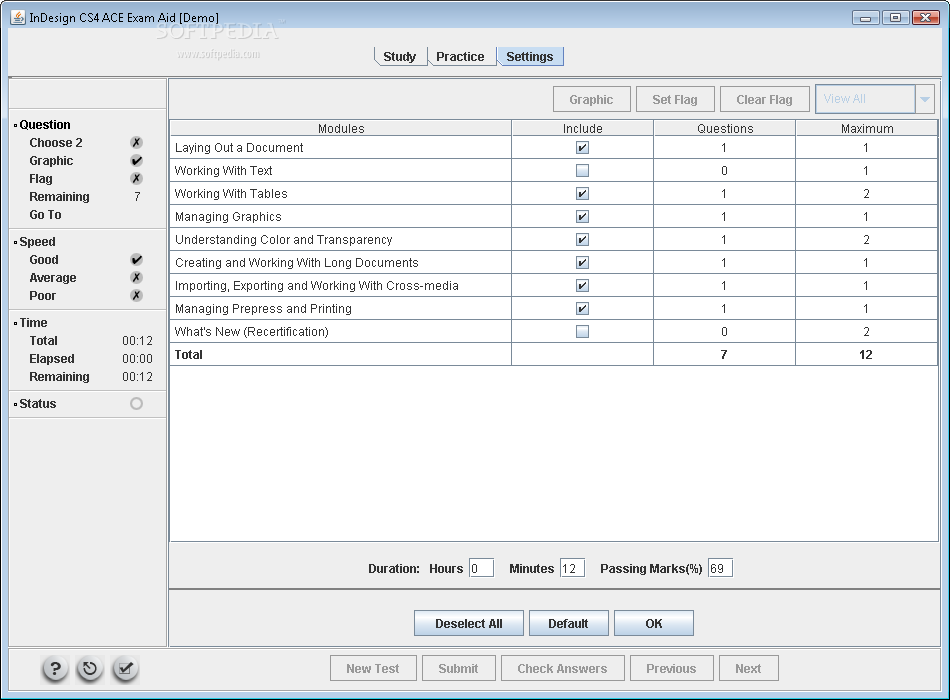Switch to the Study tab
The width and height of the screenshot is (950, 700).
coord(399,56)
